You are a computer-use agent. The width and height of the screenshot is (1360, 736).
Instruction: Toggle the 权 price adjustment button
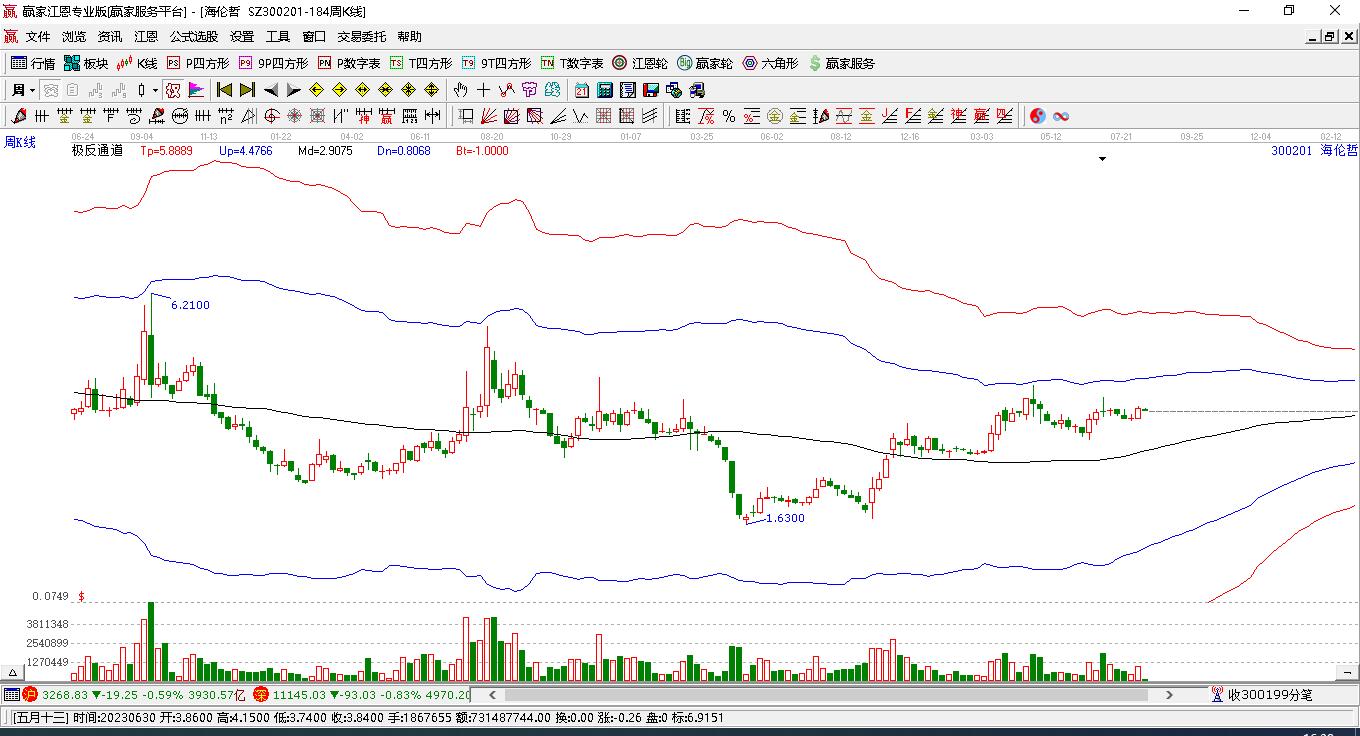point(173,90)
